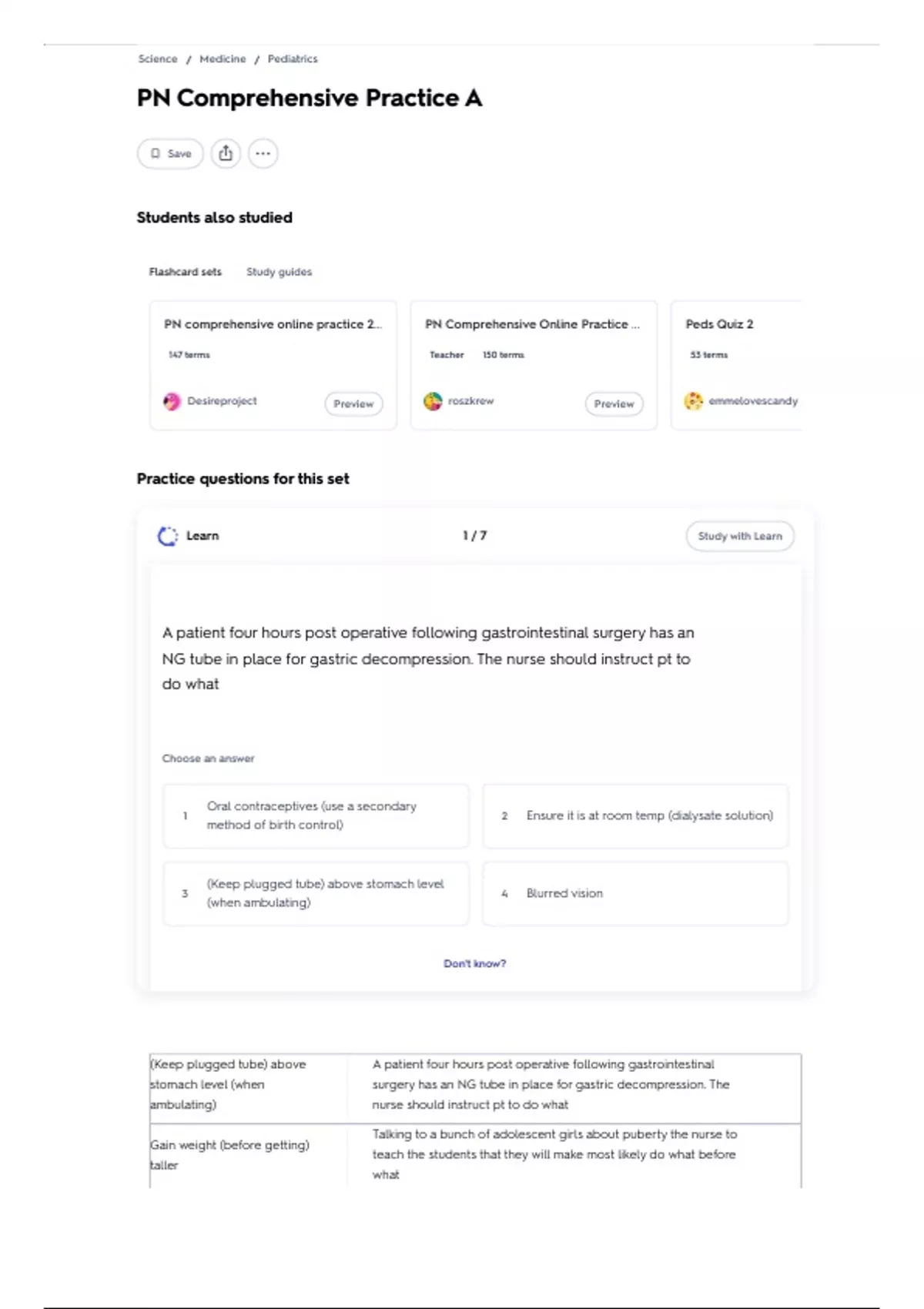Select answer 4 Blurred vision
924x1309 pixels.
click(x=635, y=893)
